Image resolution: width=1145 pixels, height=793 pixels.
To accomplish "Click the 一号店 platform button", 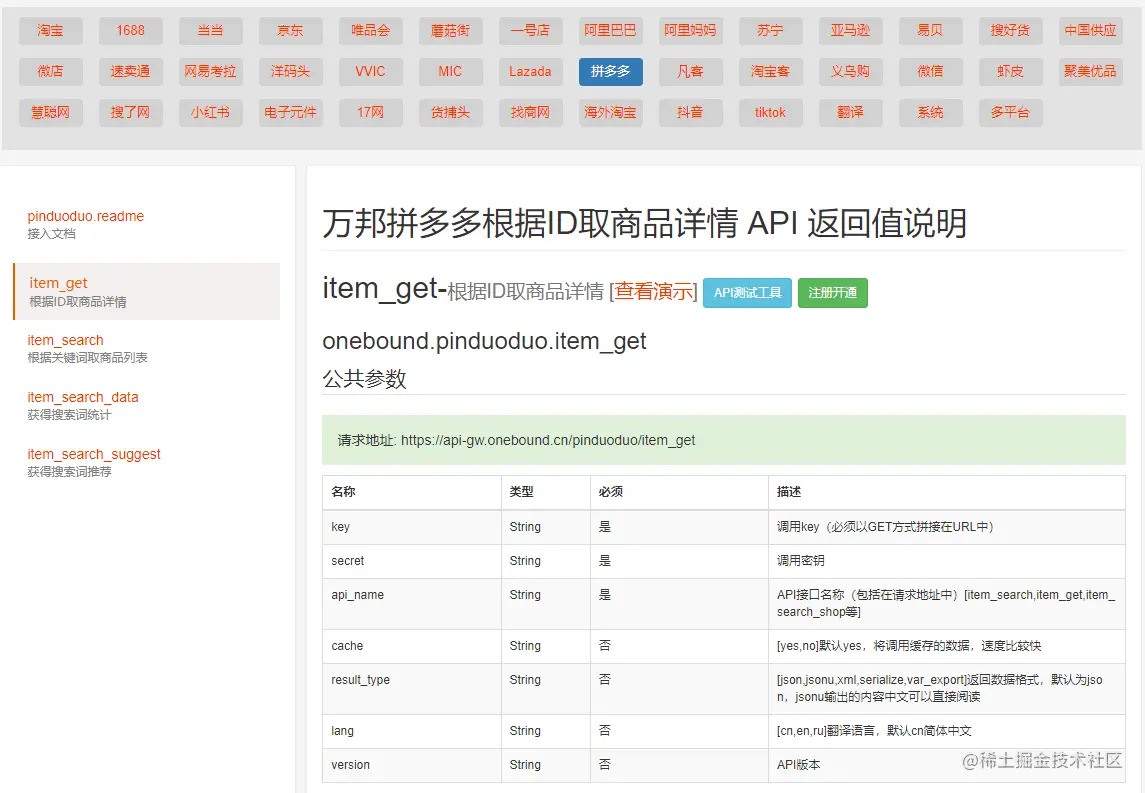I will click(x=530, y=31).
